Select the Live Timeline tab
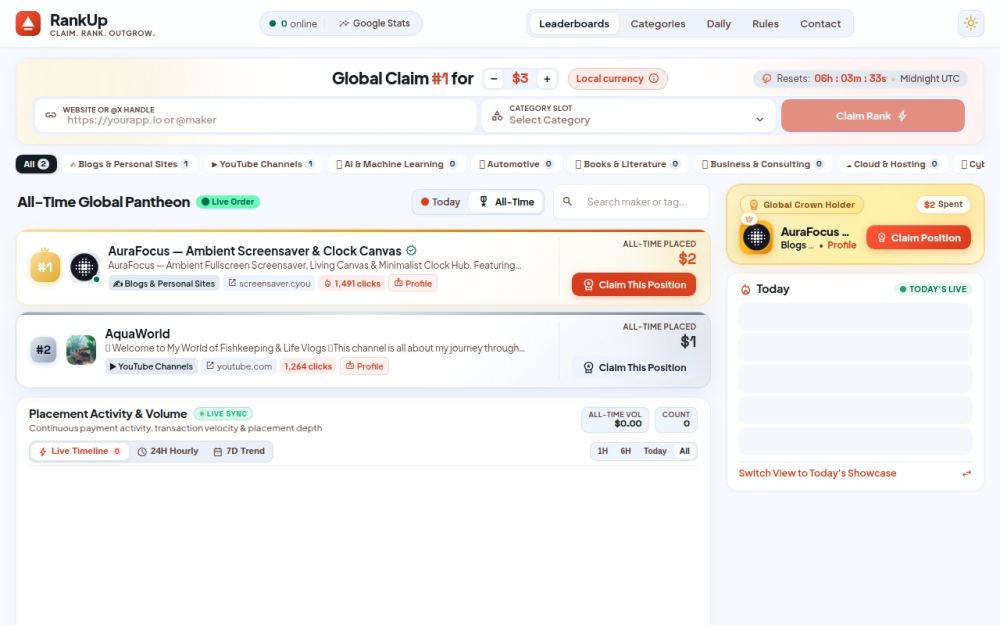Screen dimensions: 1000x625 pos(80,451)
